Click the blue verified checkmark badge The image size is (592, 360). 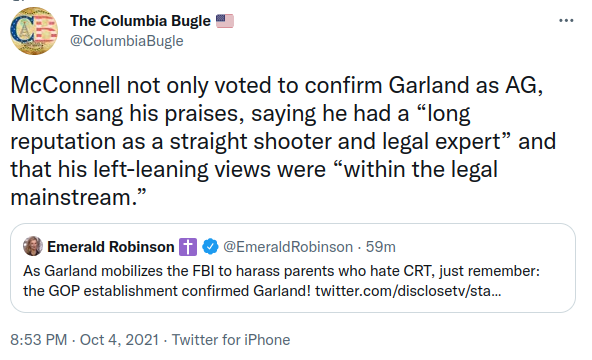tap(210, 246)
